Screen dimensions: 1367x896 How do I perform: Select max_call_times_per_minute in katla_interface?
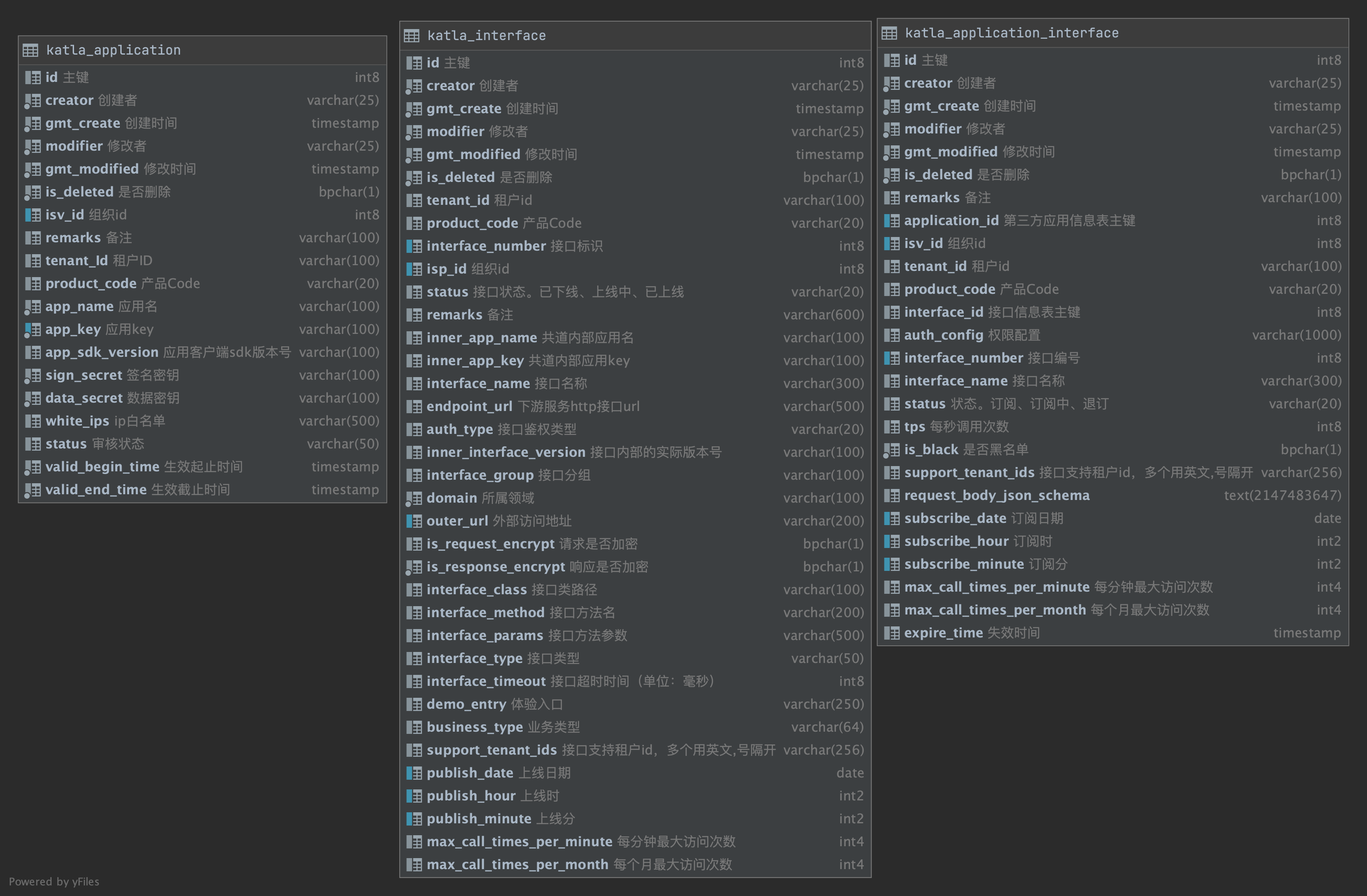[x=635, y=842]
